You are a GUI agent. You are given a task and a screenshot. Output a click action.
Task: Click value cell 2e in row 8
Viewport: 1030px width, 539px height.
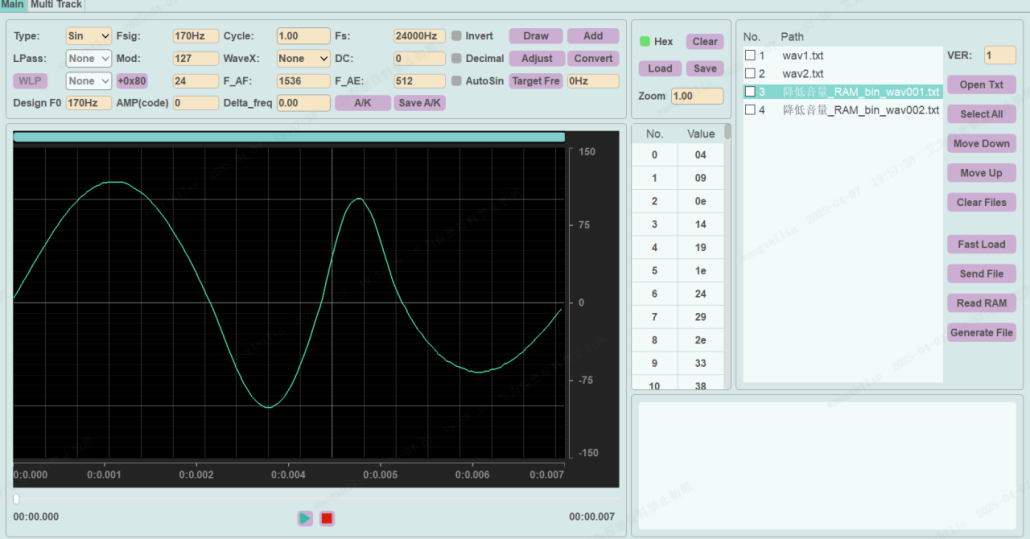pyautogui.click(x=700, y=340)
